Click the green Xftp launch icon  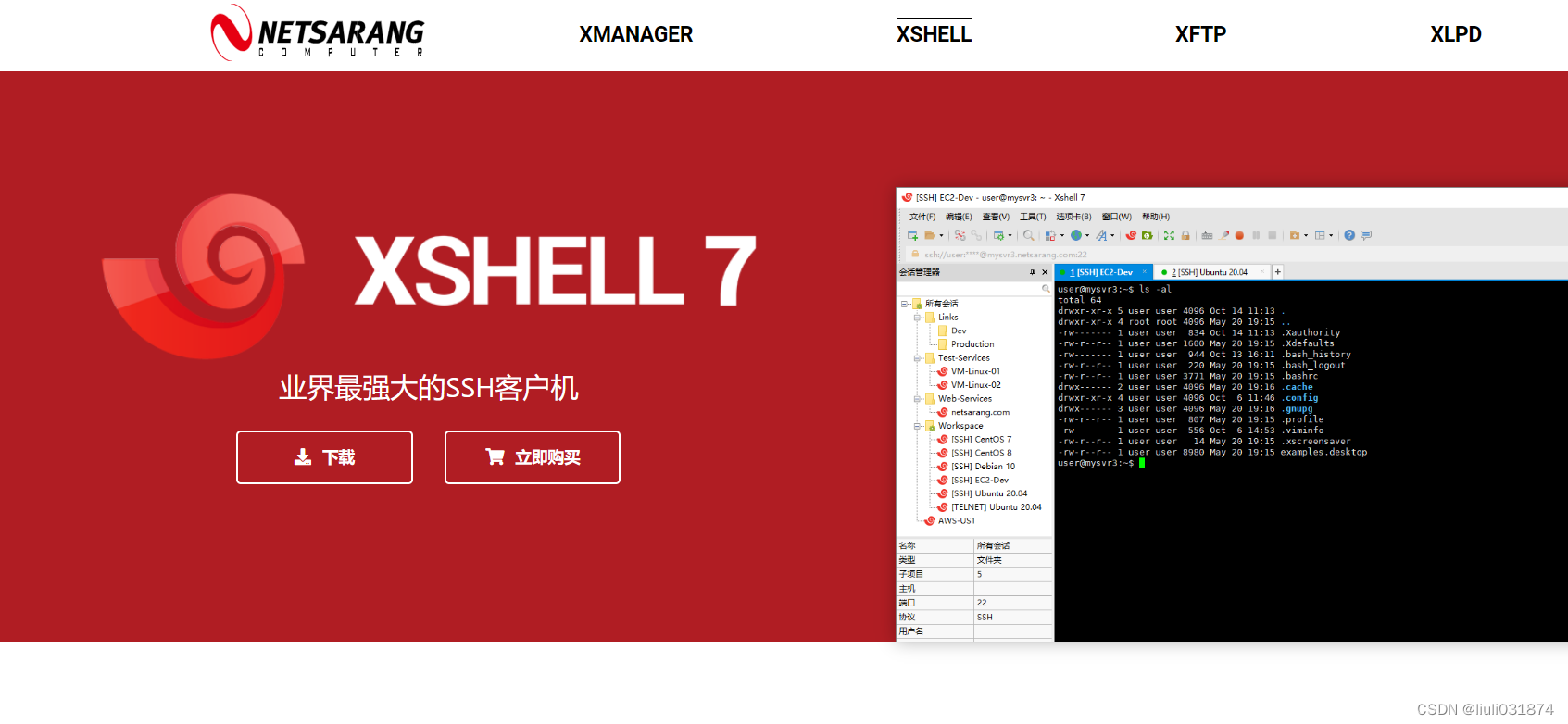click(x=1148, y=235)
